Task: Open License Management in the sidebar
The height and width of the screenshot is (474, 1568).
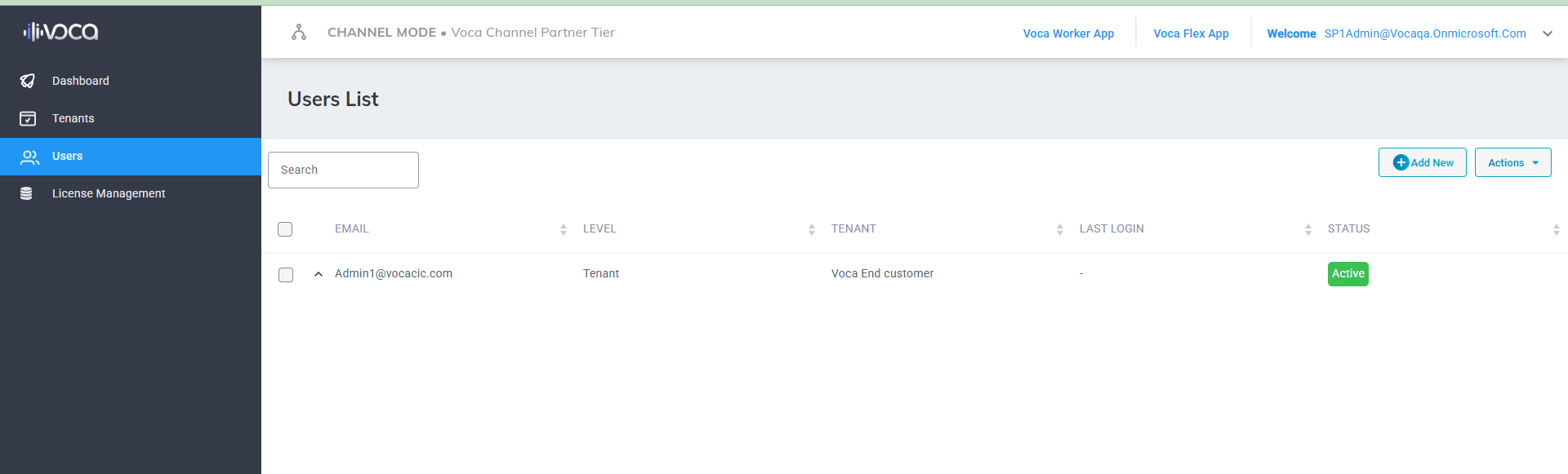Action: pos(109,193)
